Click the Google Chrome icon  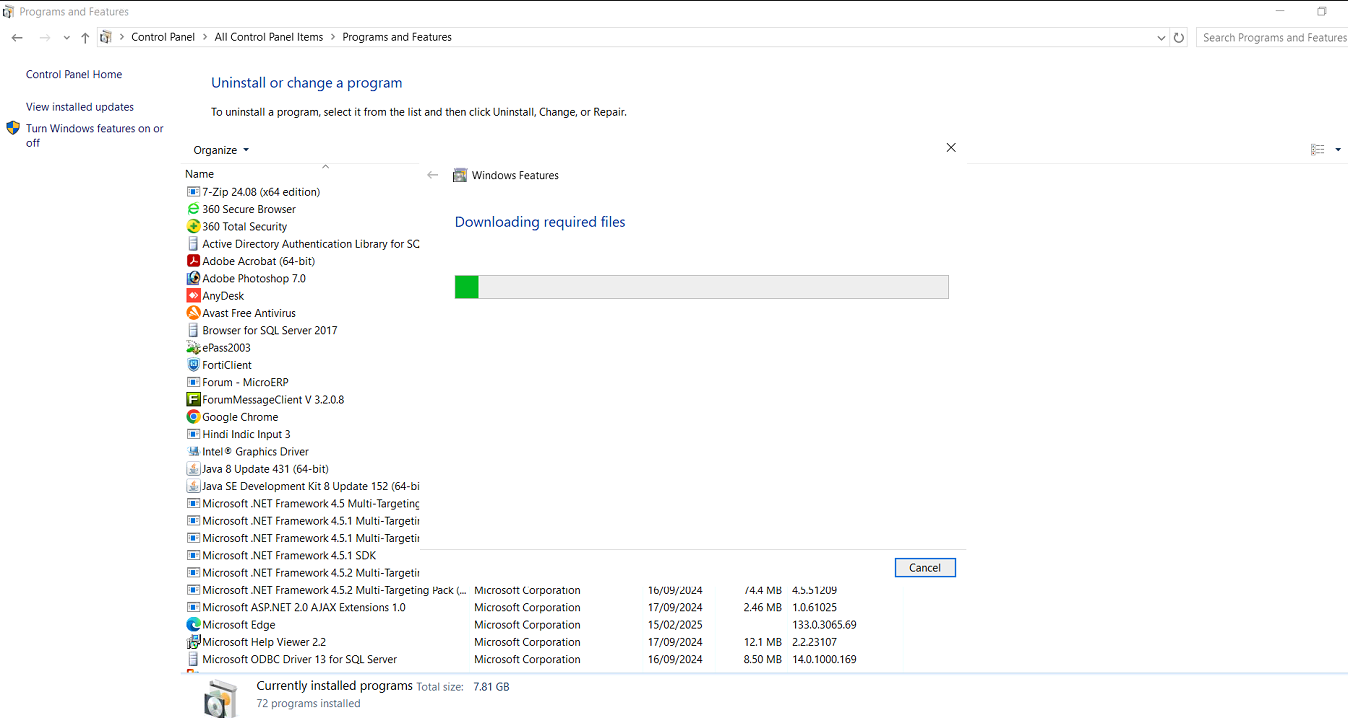(x=193, y=417)
